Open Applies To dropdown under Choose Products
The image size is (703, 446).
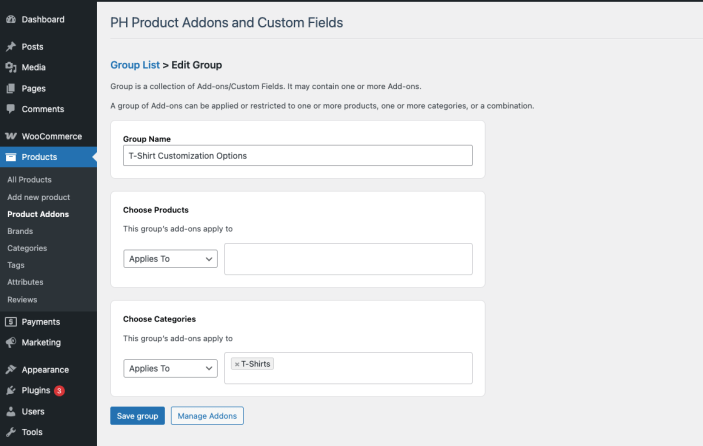click(170, 259)
